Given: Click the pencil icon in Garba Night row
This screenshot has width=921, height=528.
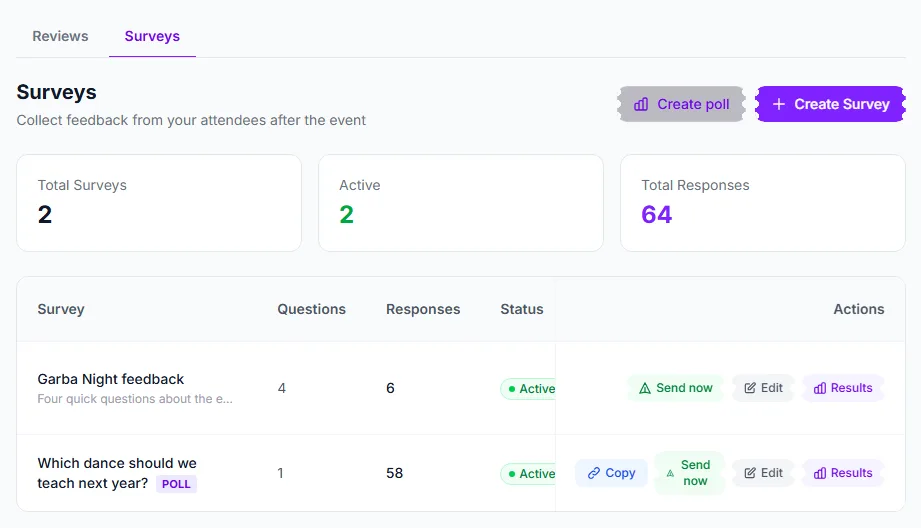Looking at the screenshot, I should (x=750, y=388).
